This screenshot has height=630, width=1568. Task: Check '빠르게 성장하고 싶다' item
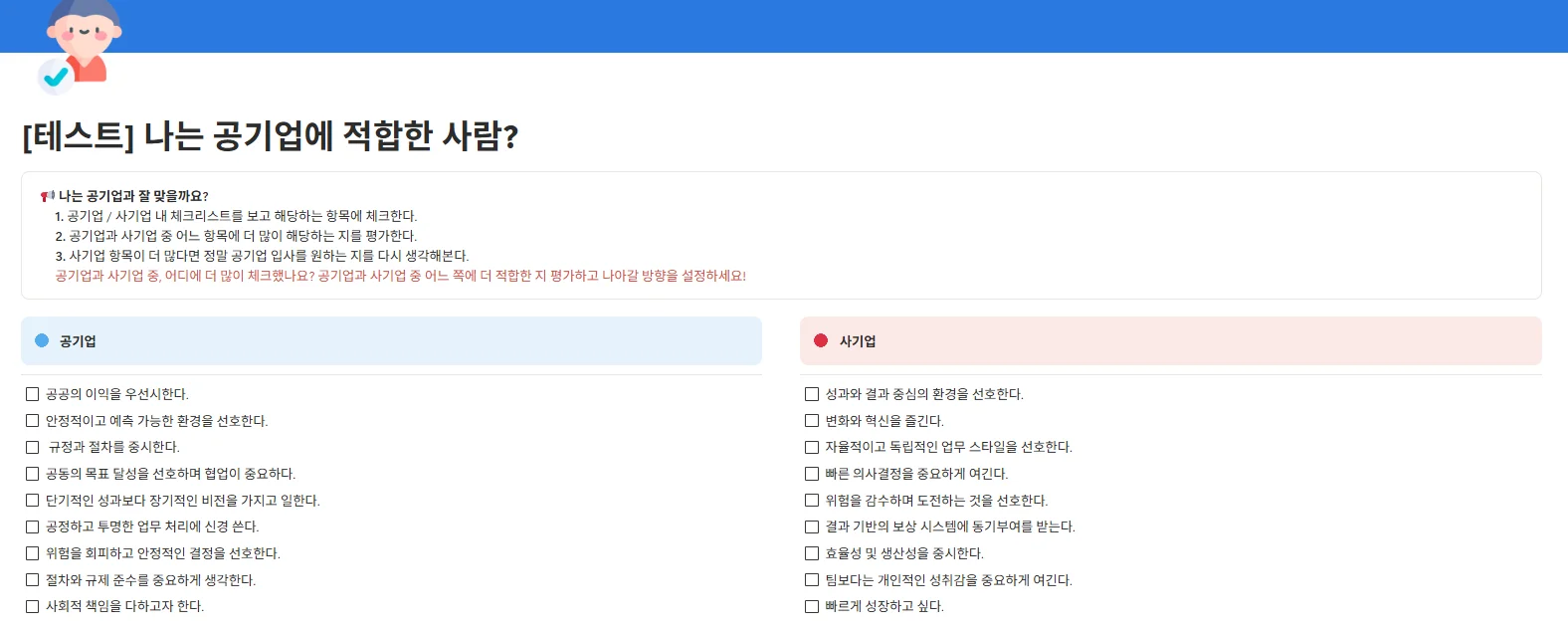pos(811,606)
